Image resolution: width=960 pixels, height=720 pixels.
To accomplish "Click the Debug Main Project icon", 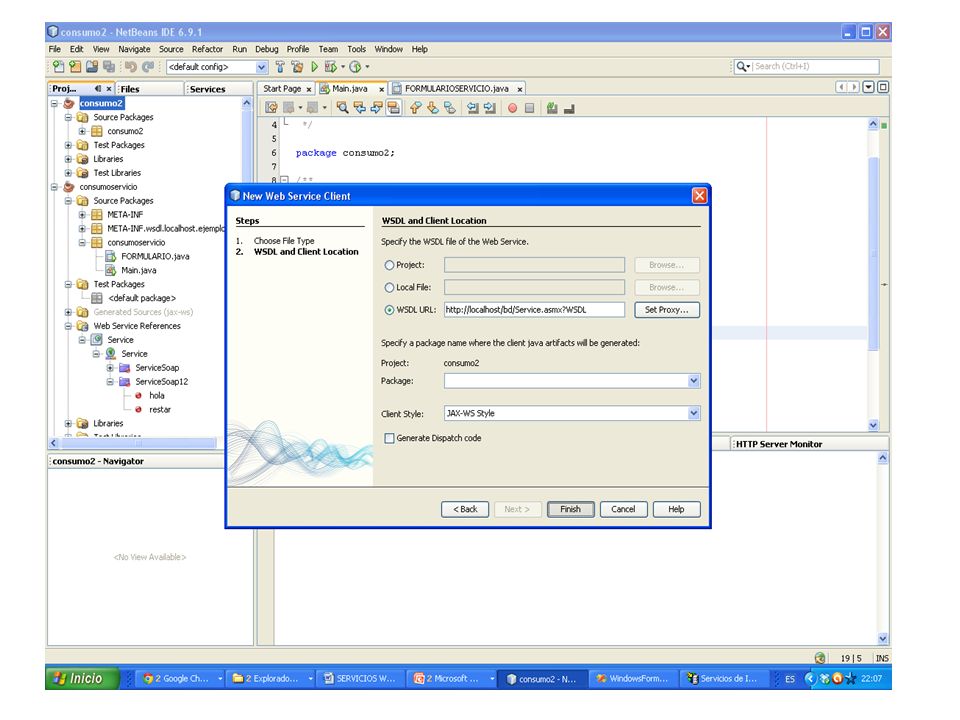I will coord(331,66).
